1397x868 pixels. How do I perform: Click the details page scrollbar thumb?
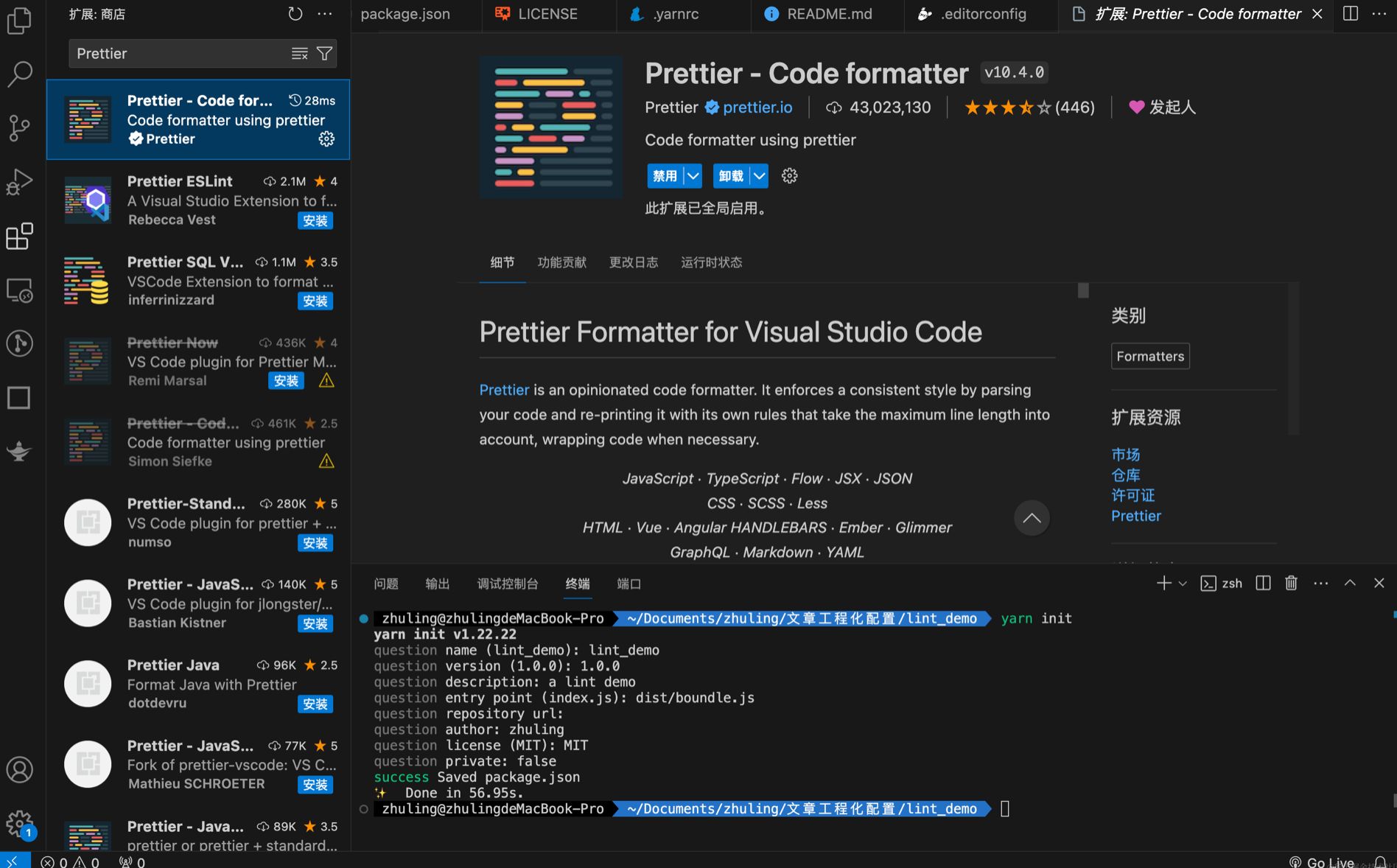pos(1082,290)
